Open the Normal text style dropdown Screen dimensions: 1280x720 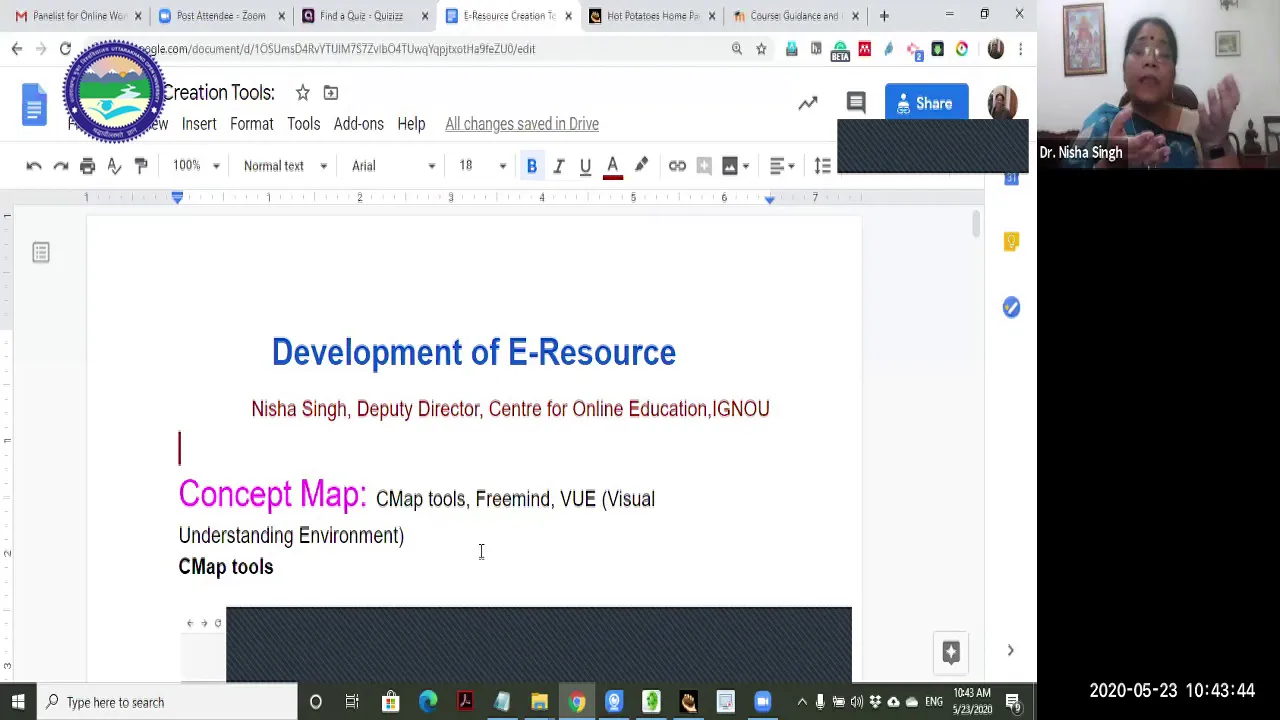[285, 166]
